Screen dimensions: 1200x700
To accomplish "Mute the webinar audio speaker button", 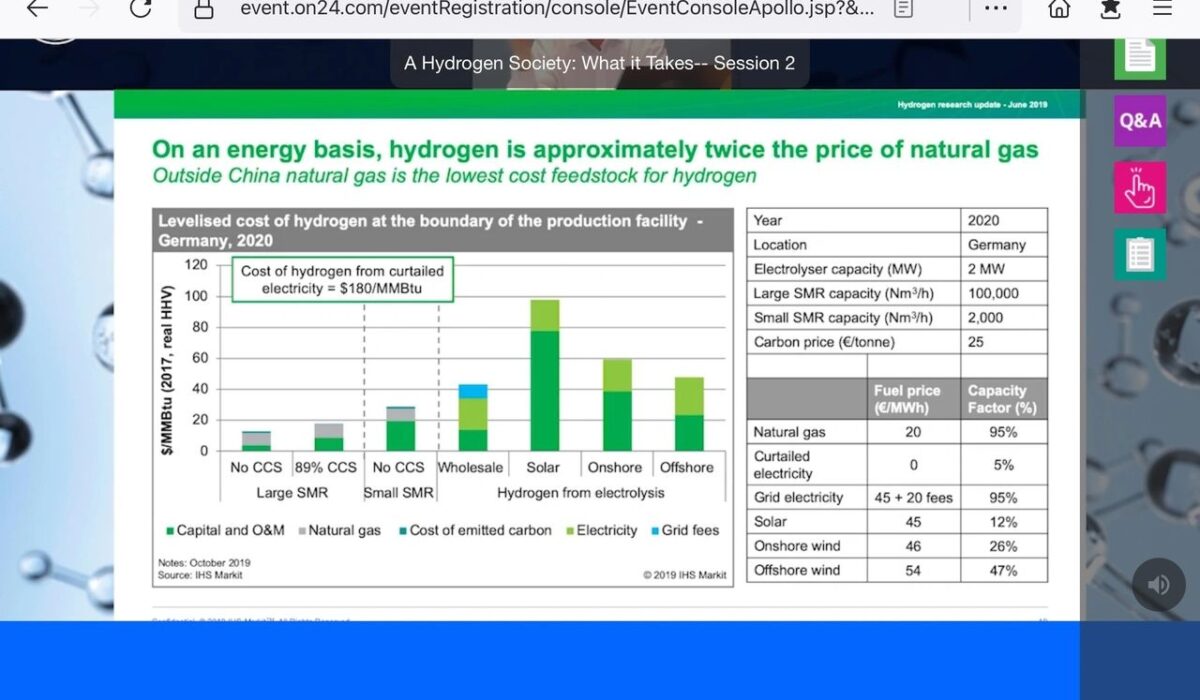I will click(x=1158, y=585).
